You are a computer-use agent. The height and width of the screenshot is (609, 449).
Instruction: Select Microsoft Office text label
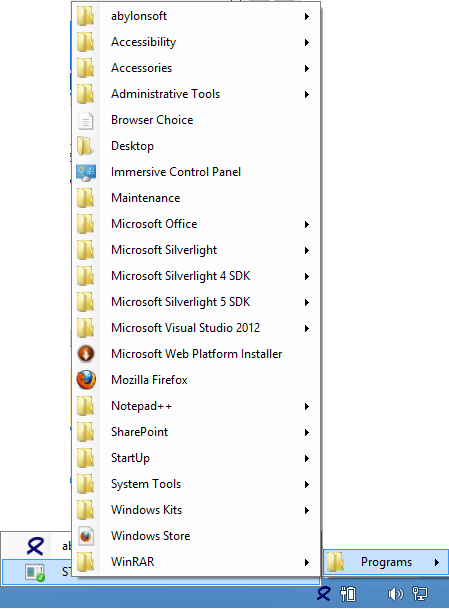click(154, 224)
